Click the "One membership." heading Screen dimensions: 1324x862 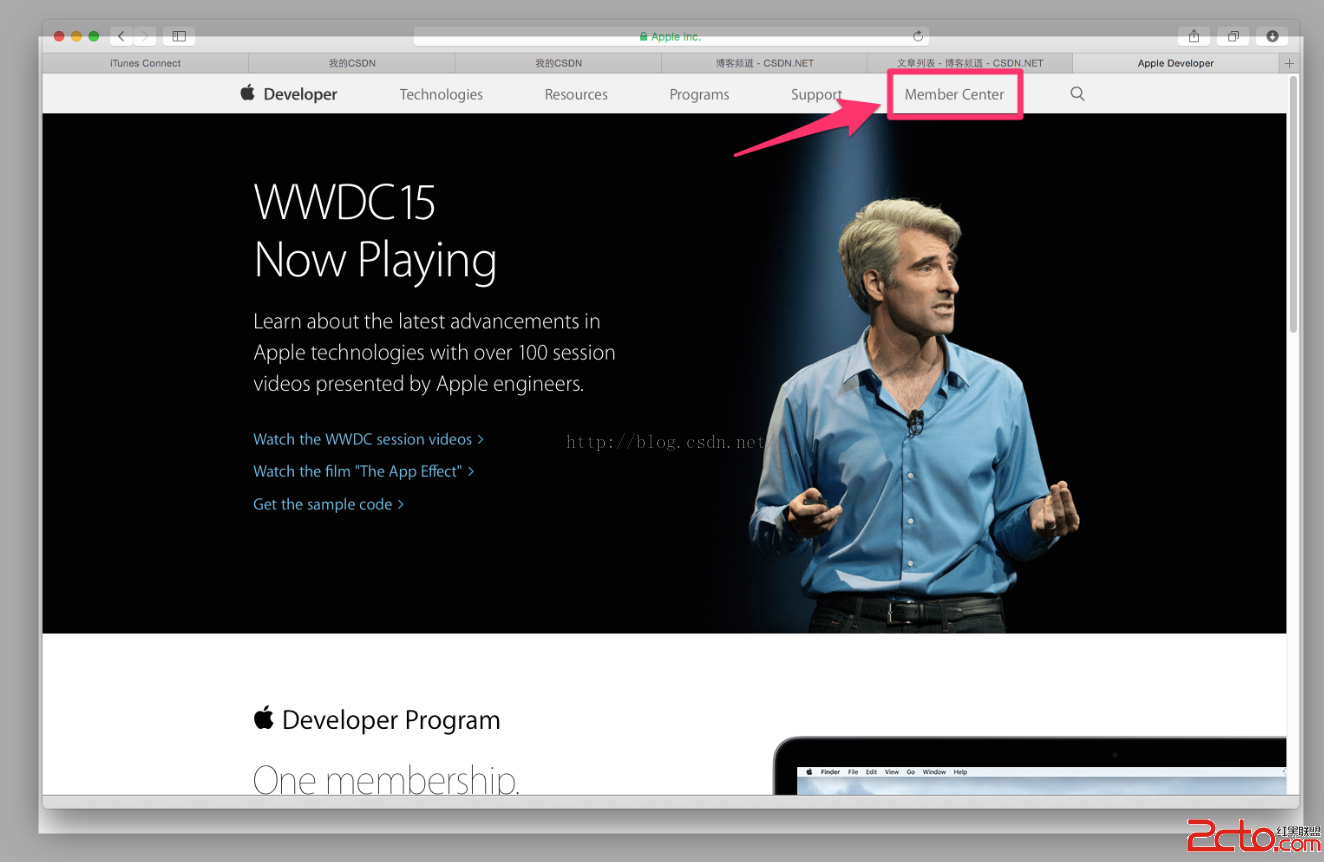(386, 779)
